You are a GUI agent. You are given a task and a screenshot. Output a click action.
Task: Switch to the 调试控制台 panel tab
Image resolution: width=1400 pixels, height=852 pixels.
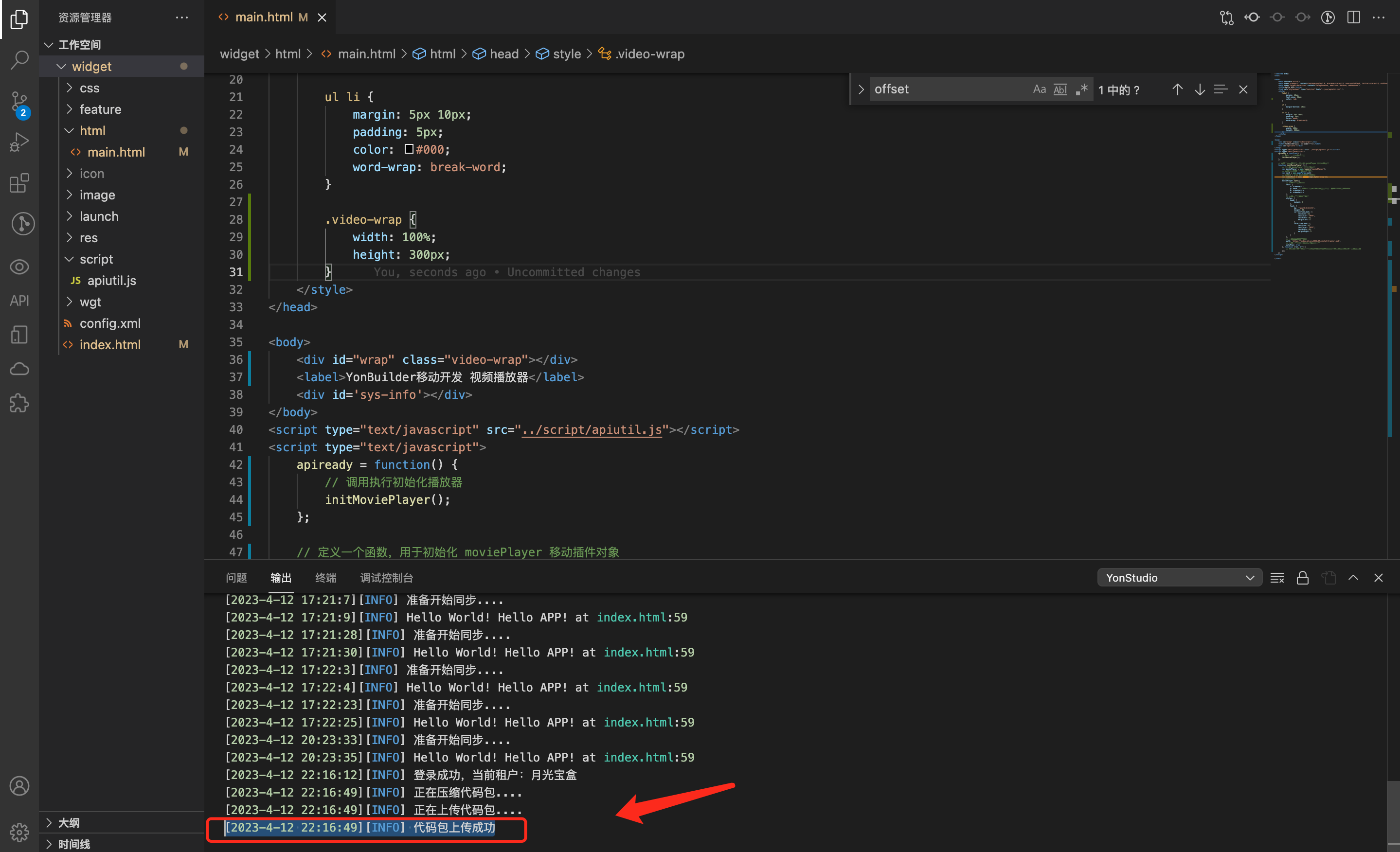[x=386, y=578]
